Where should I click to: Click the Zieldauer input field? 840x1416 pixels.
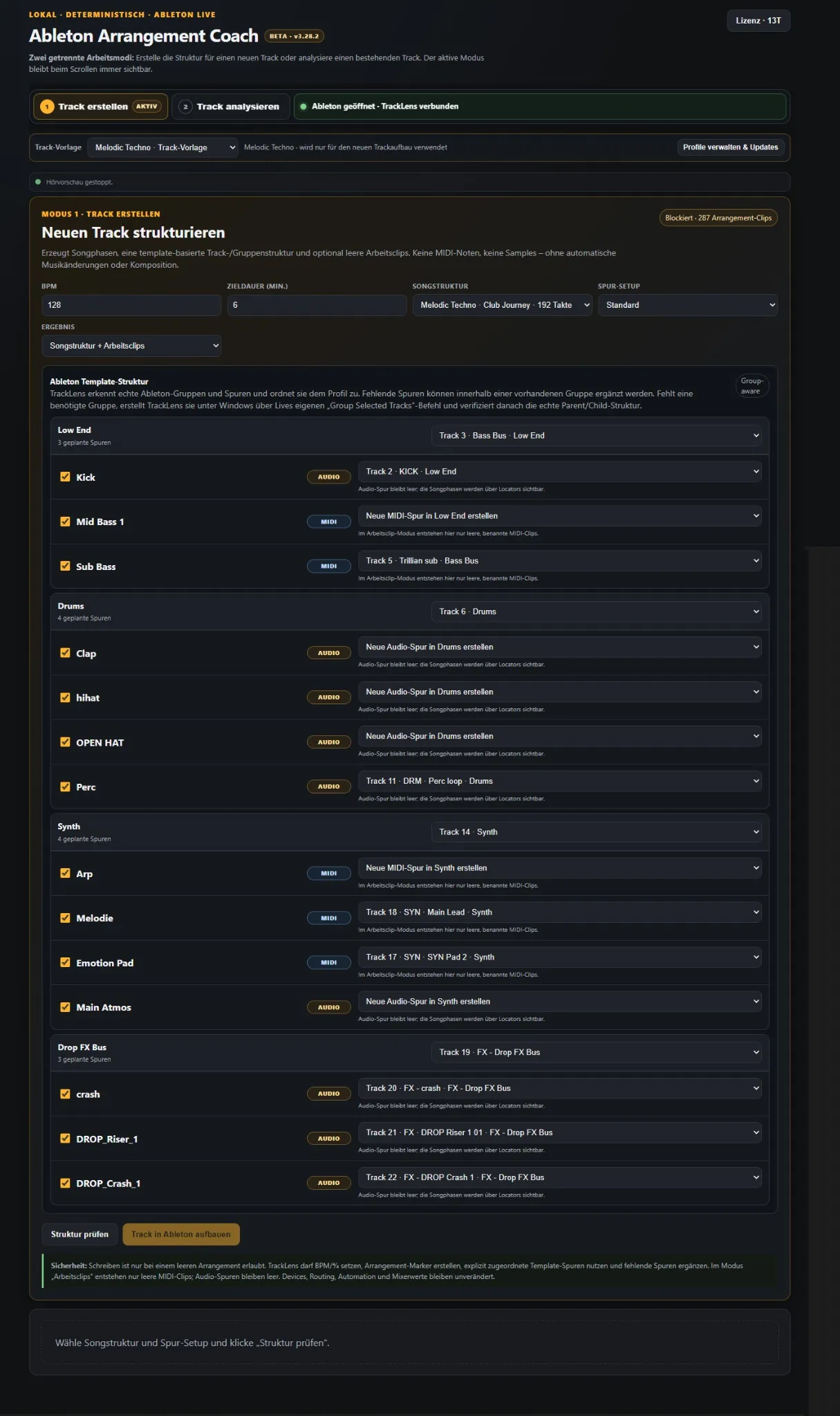pyautogui.click(x=317, y=305)
